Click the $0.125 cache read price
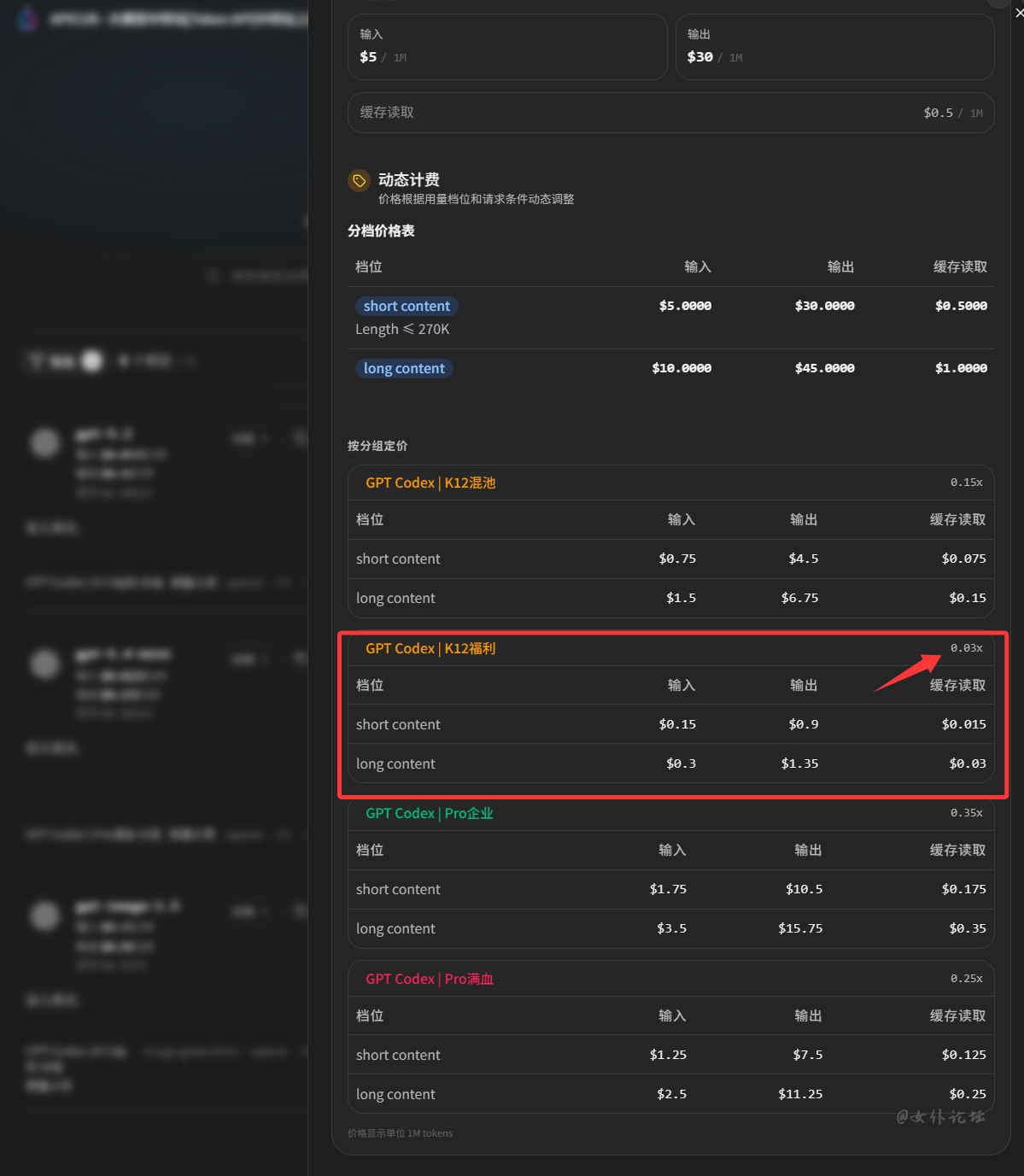 pyautogui.click(x=963, y=1055)
